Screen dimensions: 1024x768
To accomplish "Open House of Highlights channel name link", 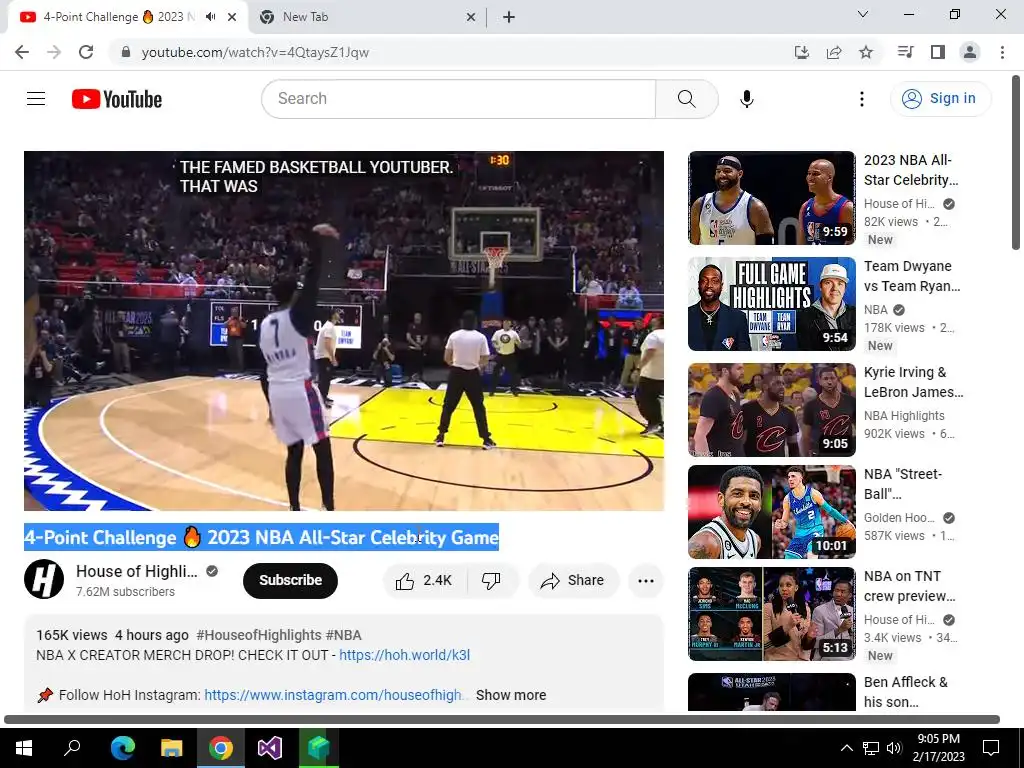I will point(136,571).
